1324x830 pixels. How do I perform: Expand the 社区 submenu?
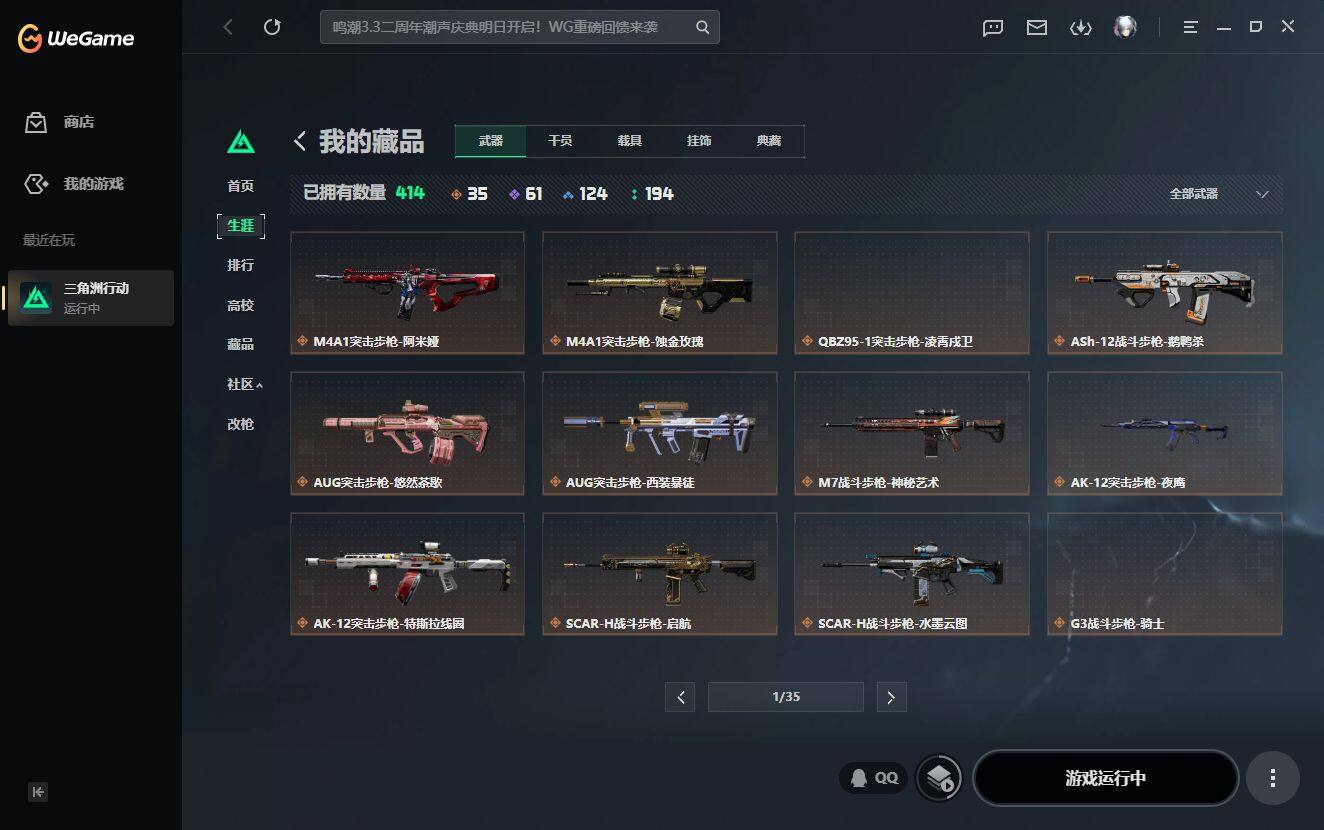tap(244, 384)
